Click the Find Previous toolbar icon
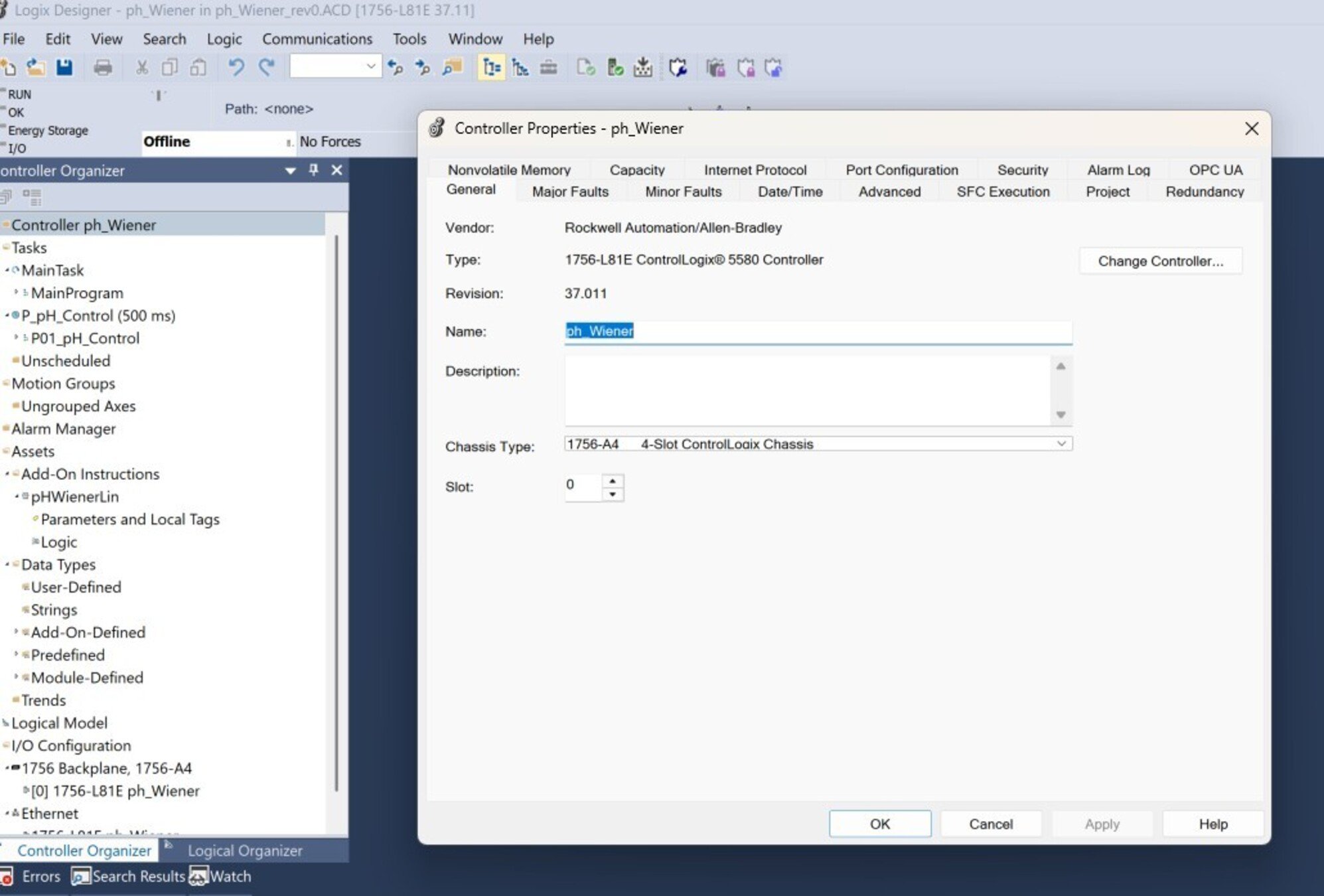This screenshot has width=1324, height=896. tap(396, 68)
